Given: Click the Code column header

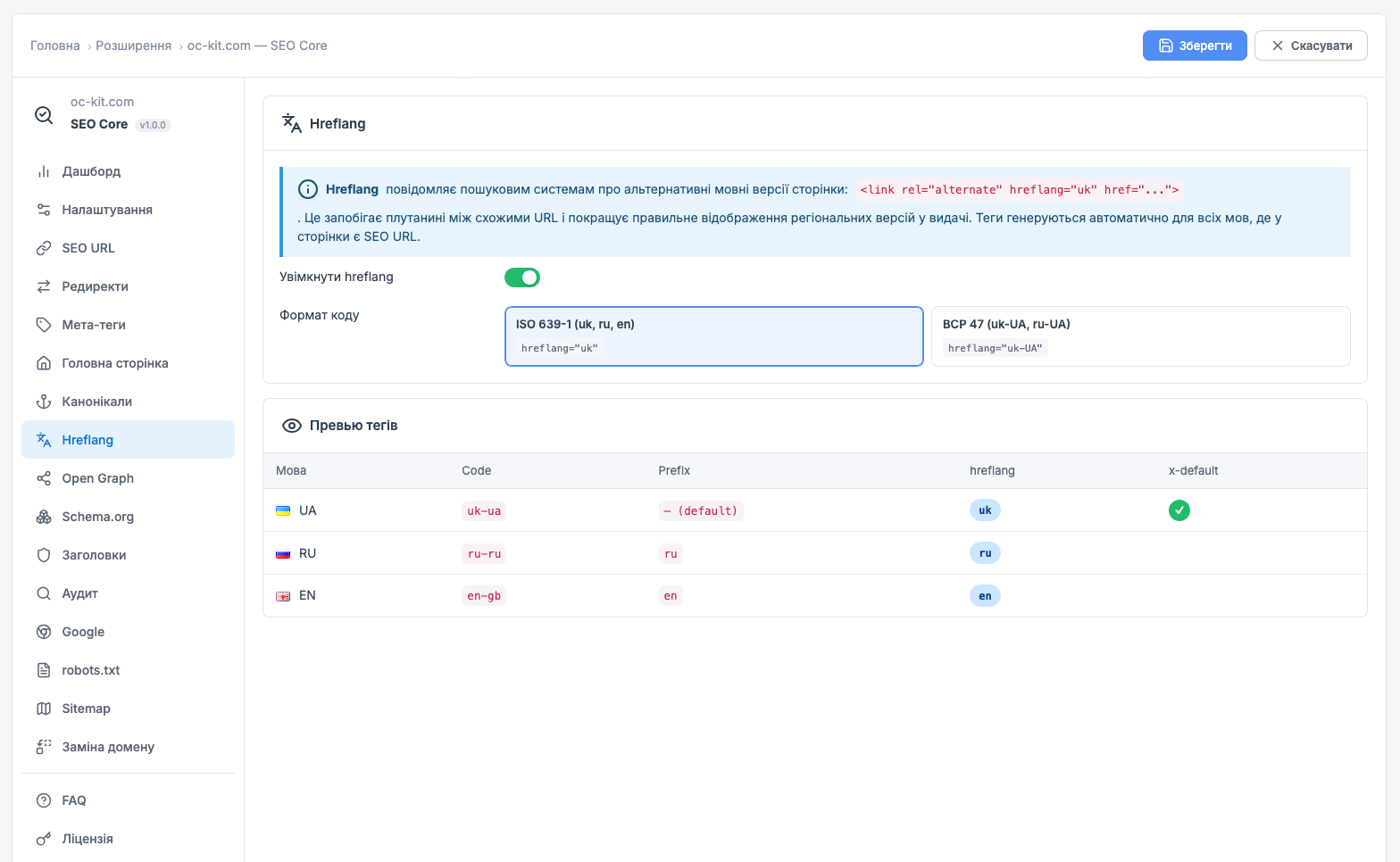Looking at the screenshot, I should coord(477,470).
